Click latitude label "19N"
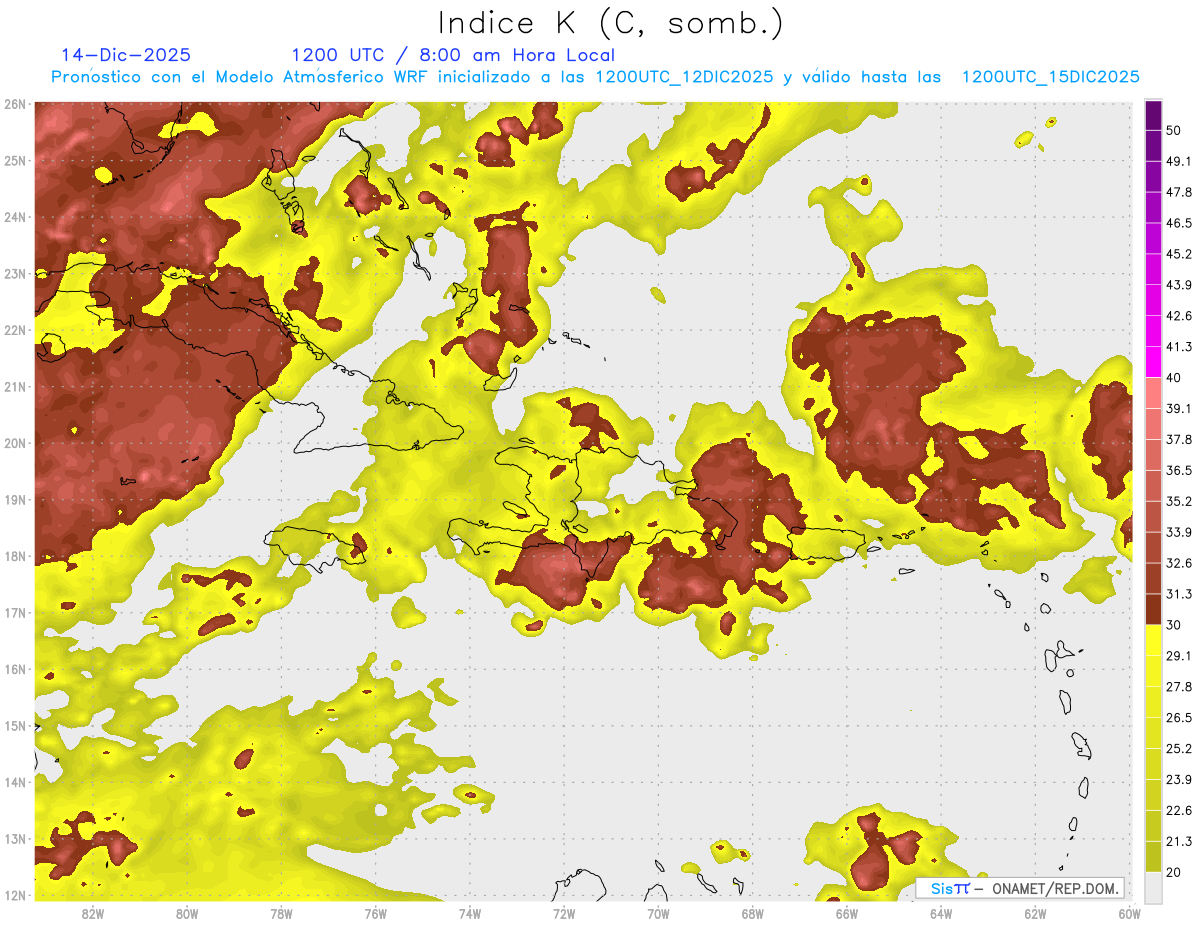This screenshot has width=1200, height=927. point(15,500)
